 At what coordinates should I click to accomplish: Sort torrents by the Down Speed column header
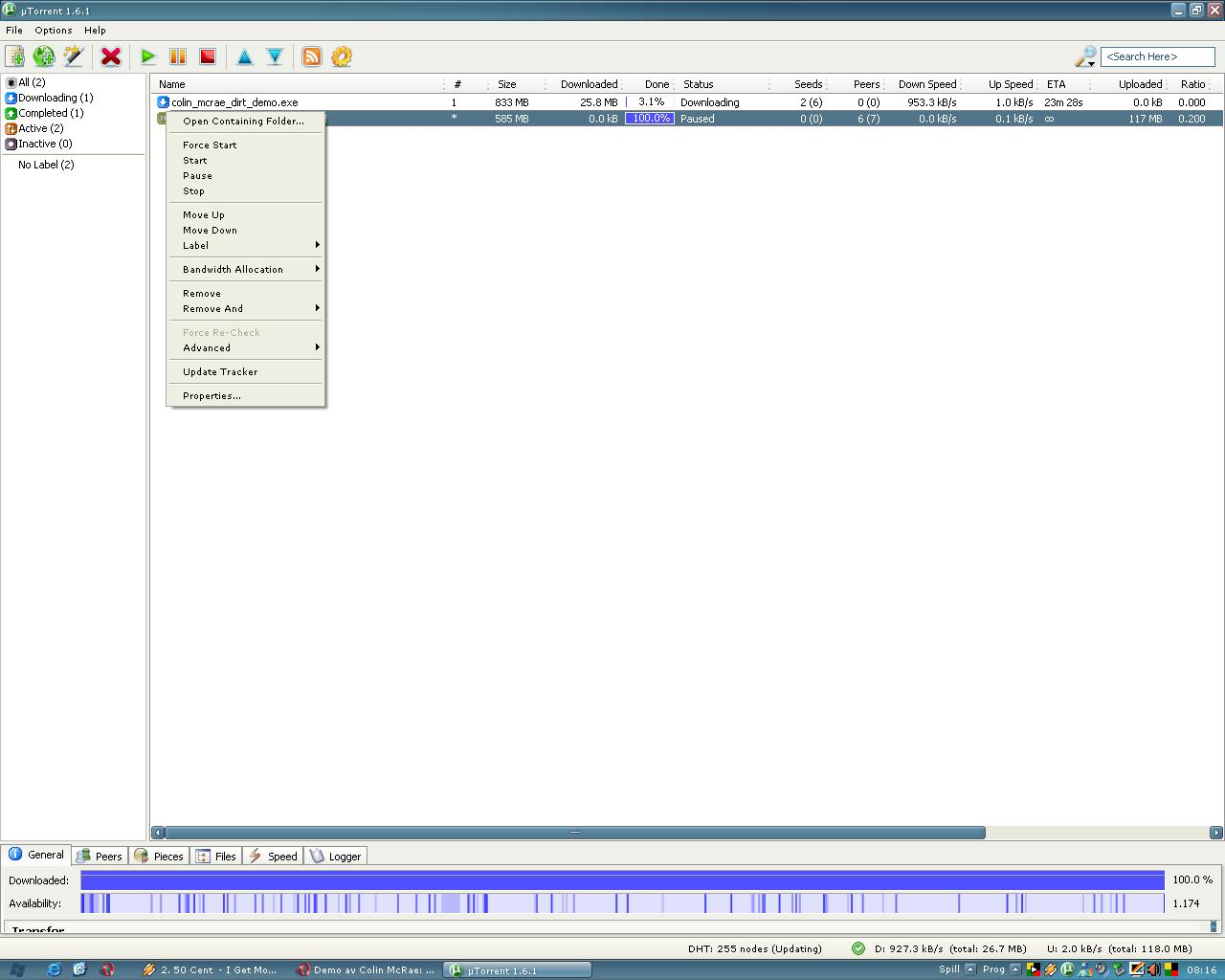click(924, 84)
